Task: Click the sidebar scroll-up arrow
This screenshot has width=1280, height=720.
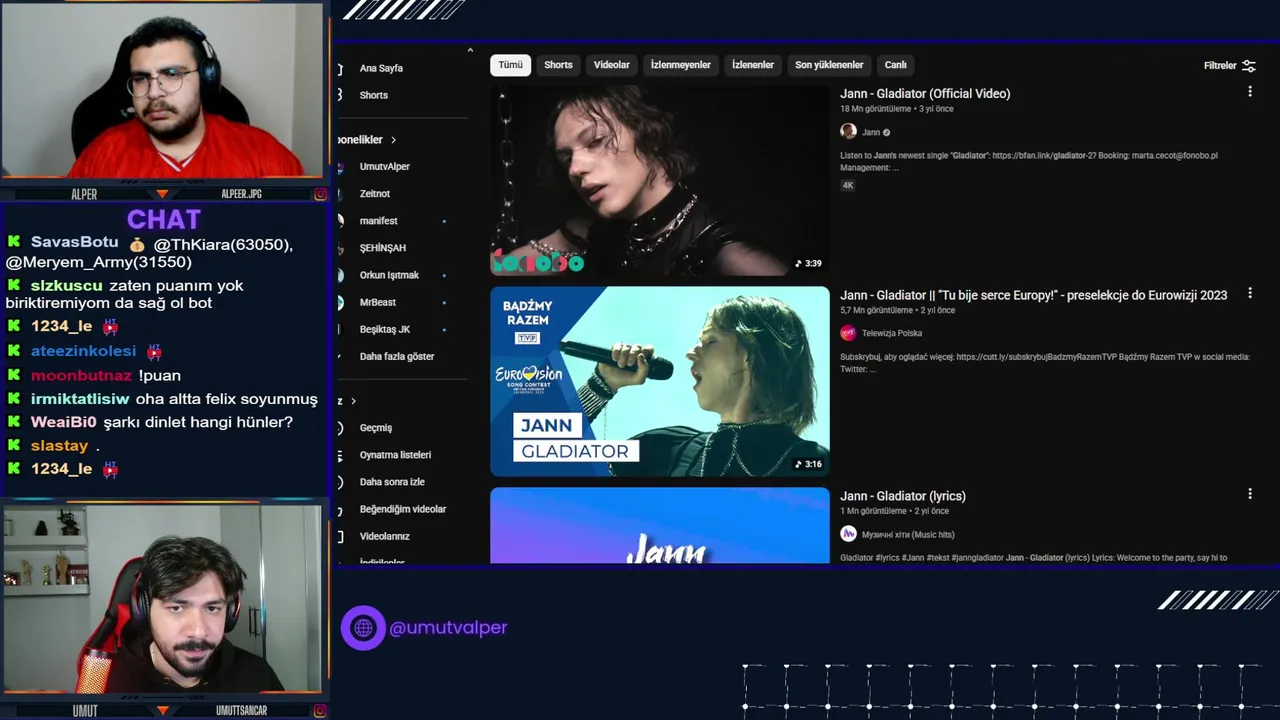Action: click(470, 50)
